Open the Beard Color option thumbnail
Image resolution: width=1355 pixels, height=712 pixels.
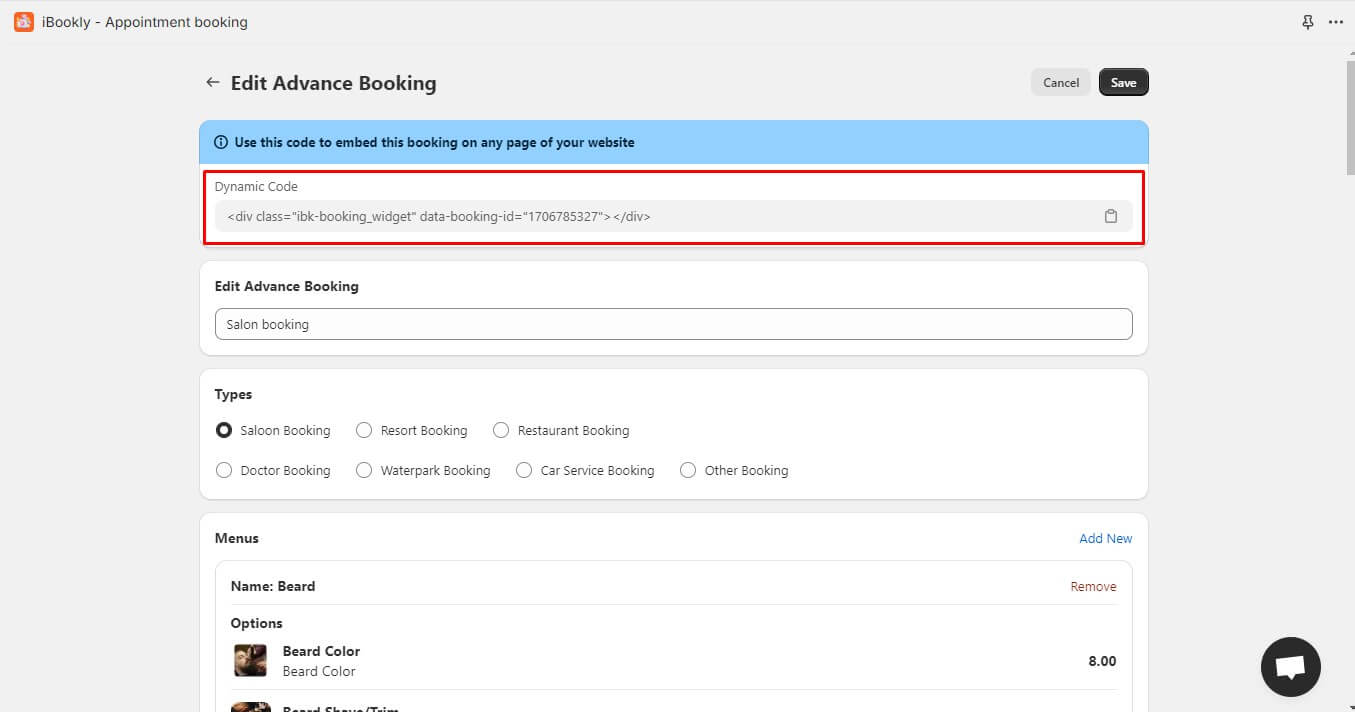click(251, 661)
